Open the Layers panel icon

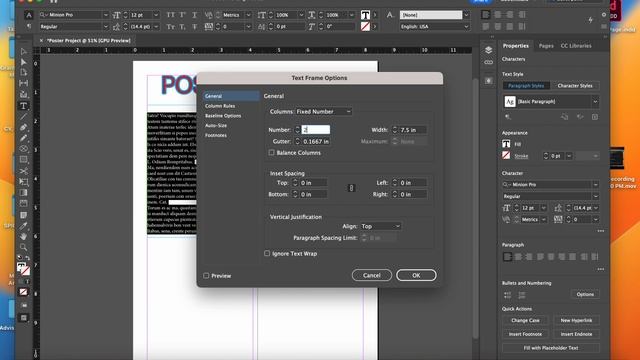point(489,50)
